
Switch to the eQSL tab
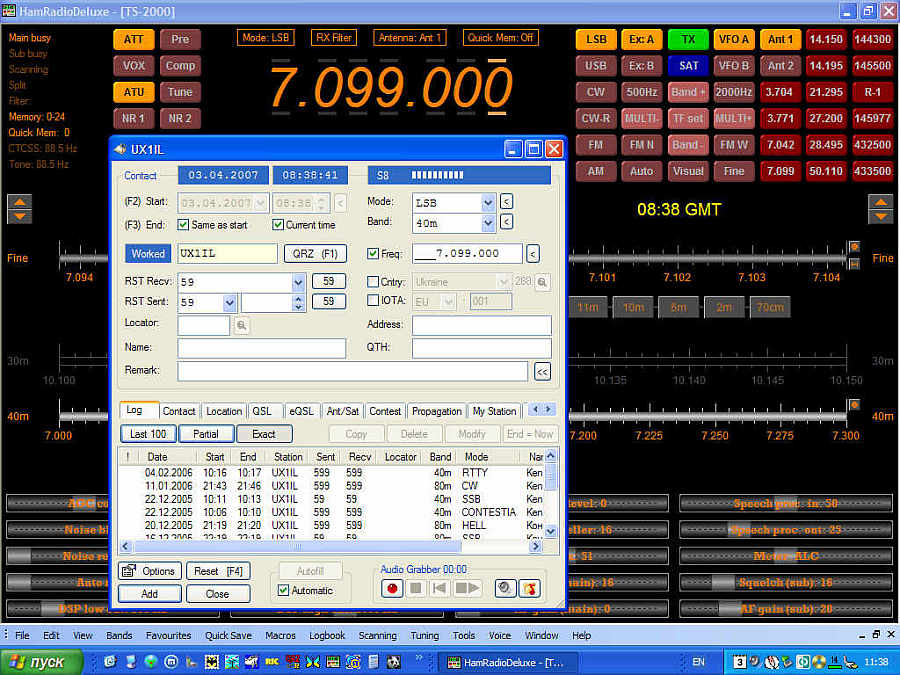click(301, 411)
